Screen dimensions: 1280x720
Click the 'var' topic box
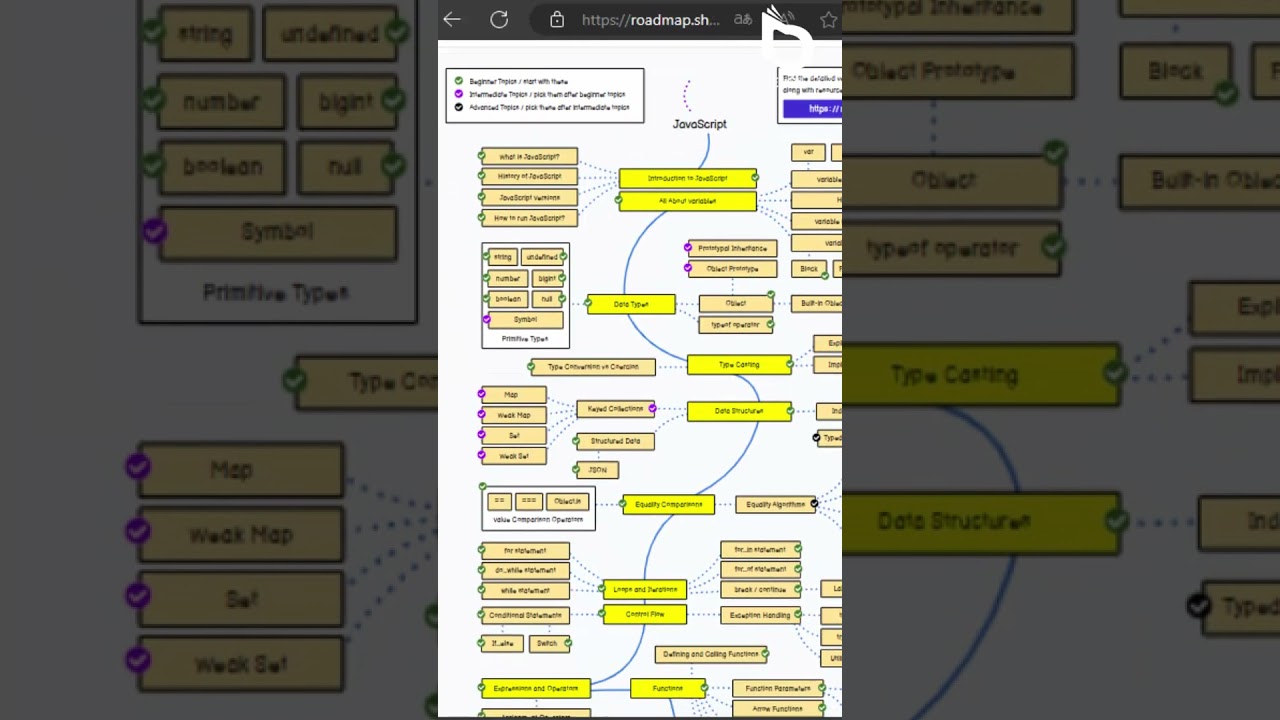coord(808,152)
